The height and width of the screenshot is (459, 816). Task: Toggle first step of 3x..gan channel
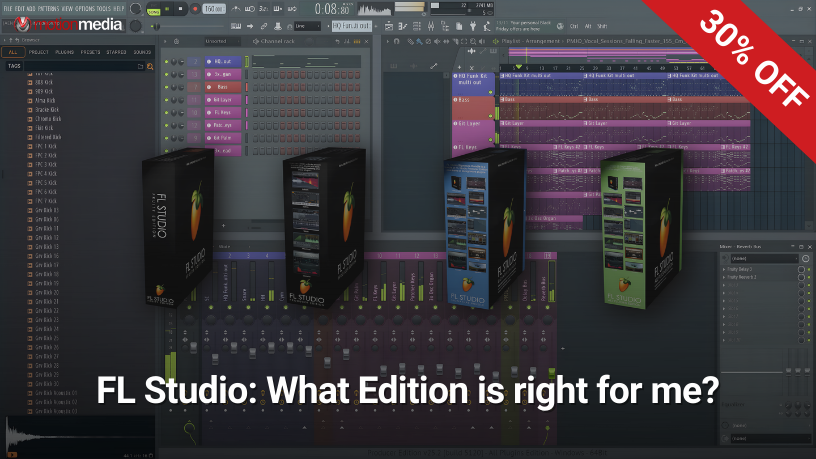click(x=256, y=74)
